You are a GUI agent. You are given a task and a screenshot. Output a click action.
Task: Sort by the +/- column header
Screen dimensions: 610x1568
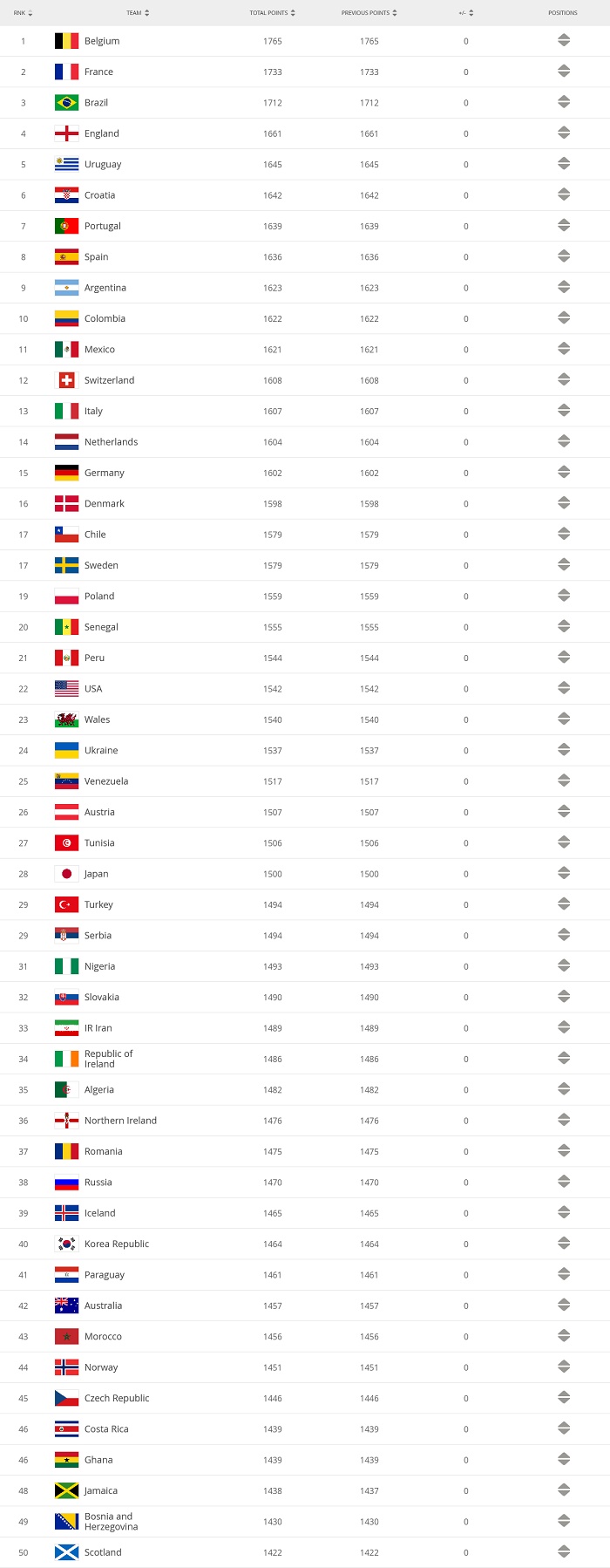pyautogui.click(x=466, y=13)
